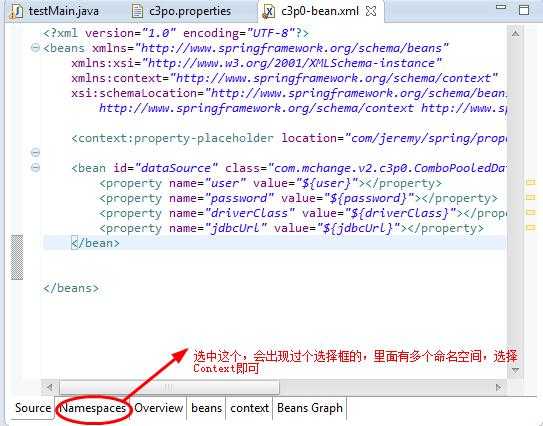
Task: Open the Beans Graph view tab
Action: pos(310,408)
